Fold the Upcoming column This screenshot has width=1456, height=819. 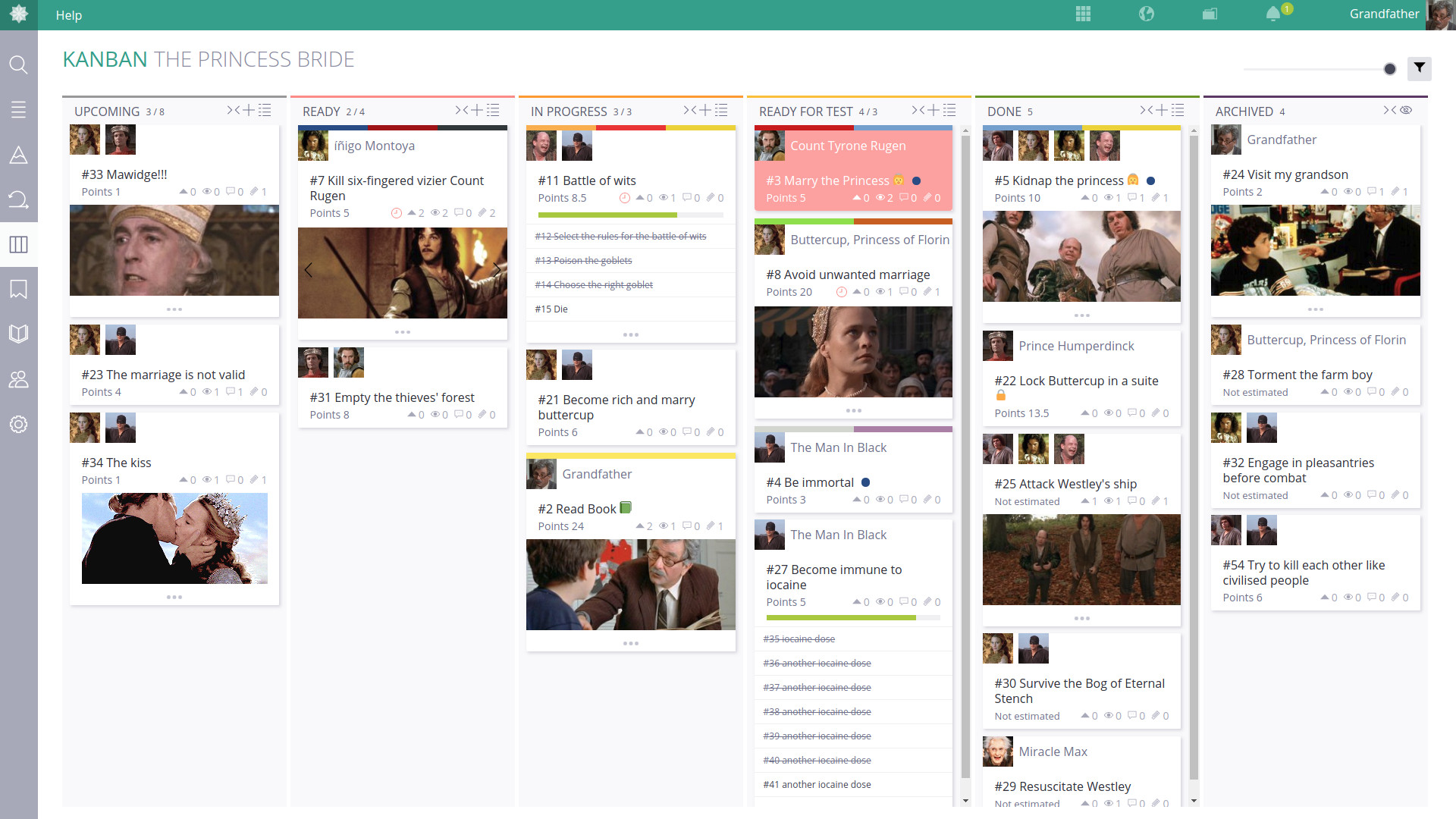point(233,111)
